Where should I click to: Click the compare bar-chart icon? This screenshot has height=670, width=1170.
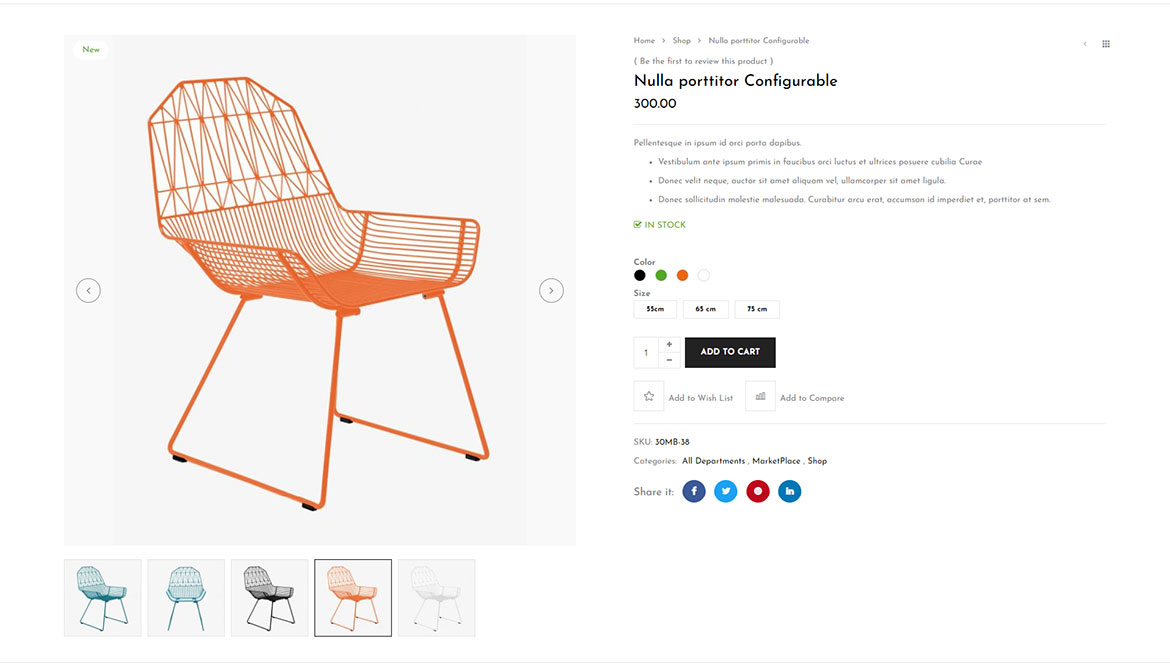760,396
